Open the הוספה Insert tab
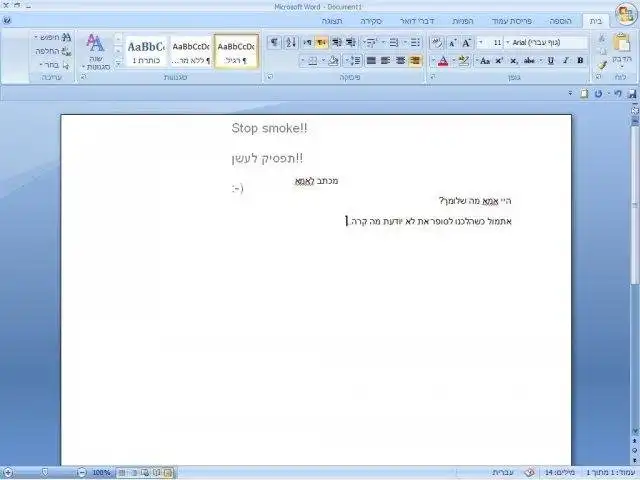 pos(560,21)
